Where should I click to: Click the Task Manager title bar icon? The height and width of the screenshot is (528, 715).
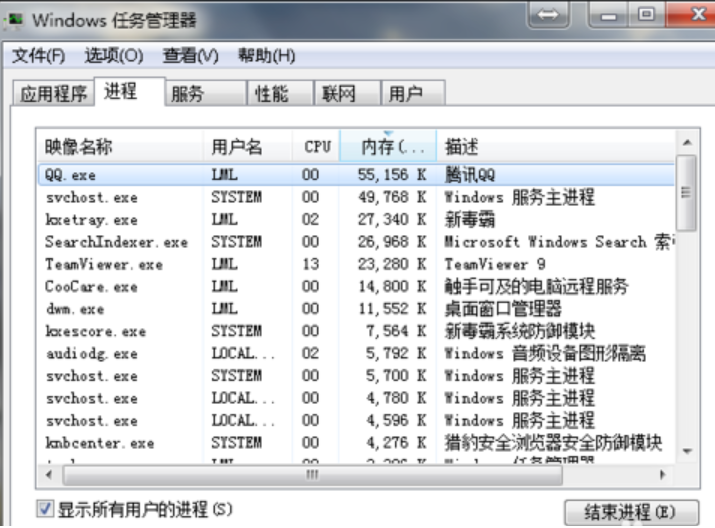pos(16,19)
